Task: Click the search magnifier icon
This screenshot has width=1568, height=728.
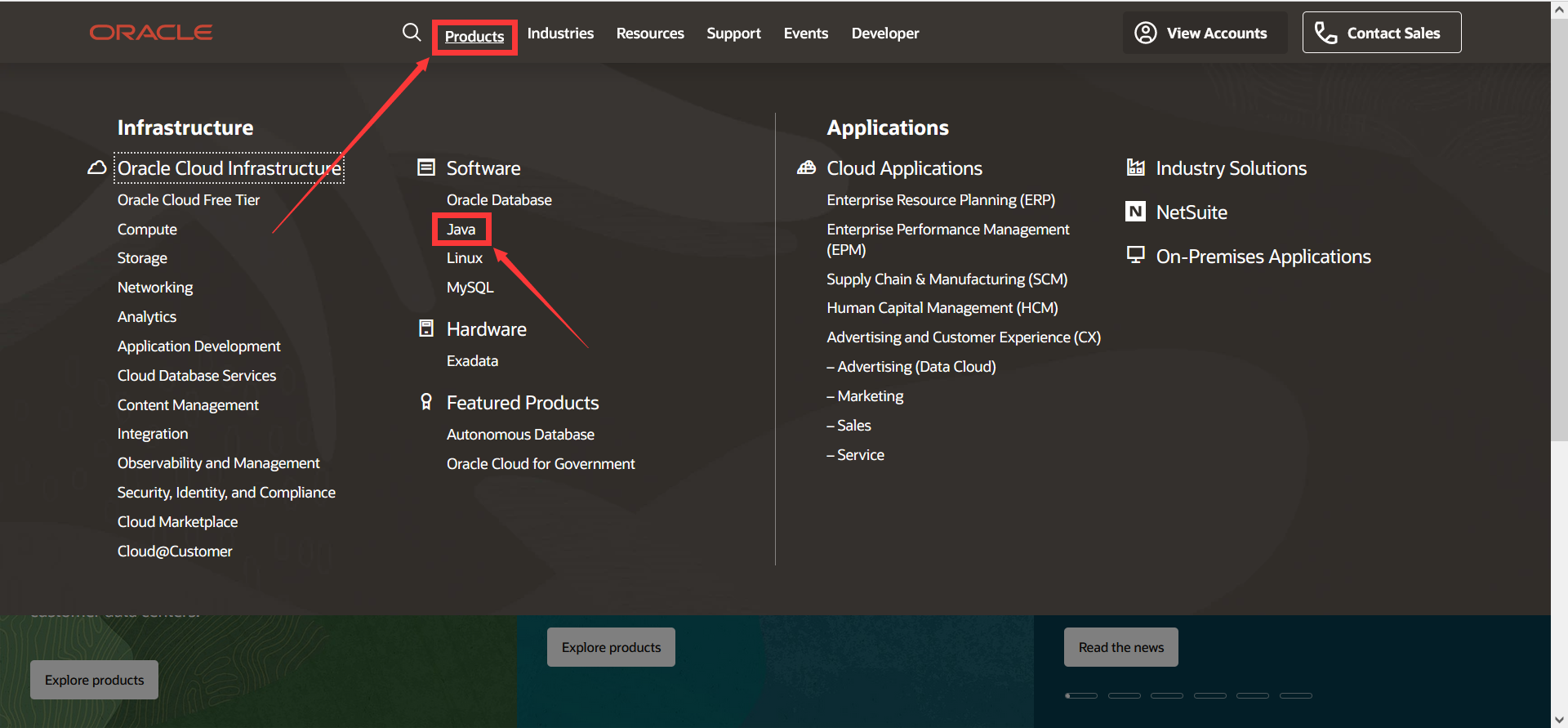Action: pos(412,32)
